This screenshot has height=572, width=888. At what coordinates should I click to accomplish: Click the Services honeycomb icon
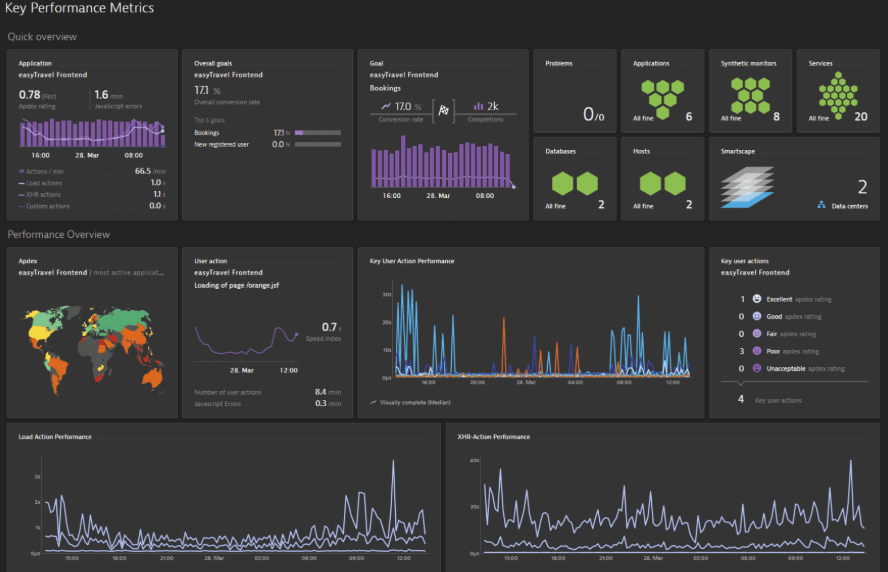[x=838, y=96]
